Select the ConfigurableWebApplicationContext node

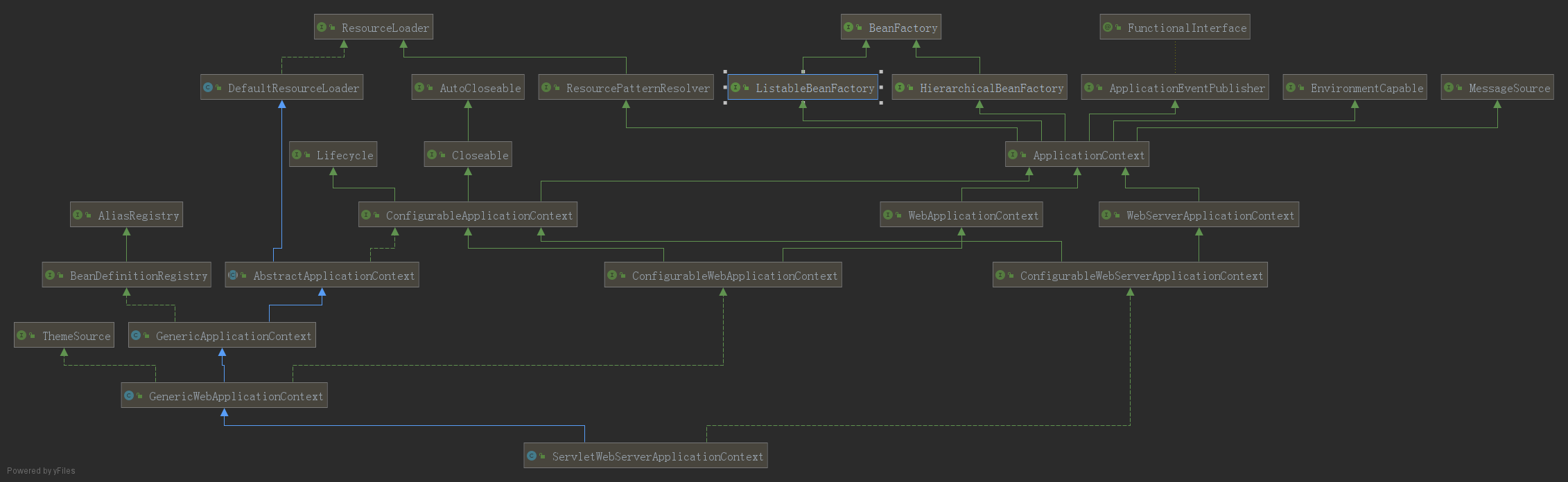coord(723,275)
